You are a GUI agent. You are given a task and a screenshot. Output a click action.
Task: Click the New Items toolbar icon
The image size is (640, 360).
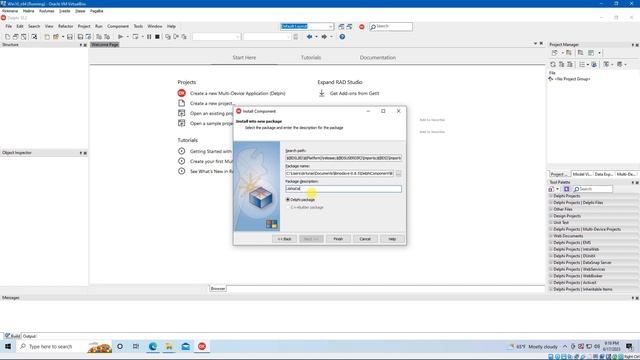tap(47, 37)
